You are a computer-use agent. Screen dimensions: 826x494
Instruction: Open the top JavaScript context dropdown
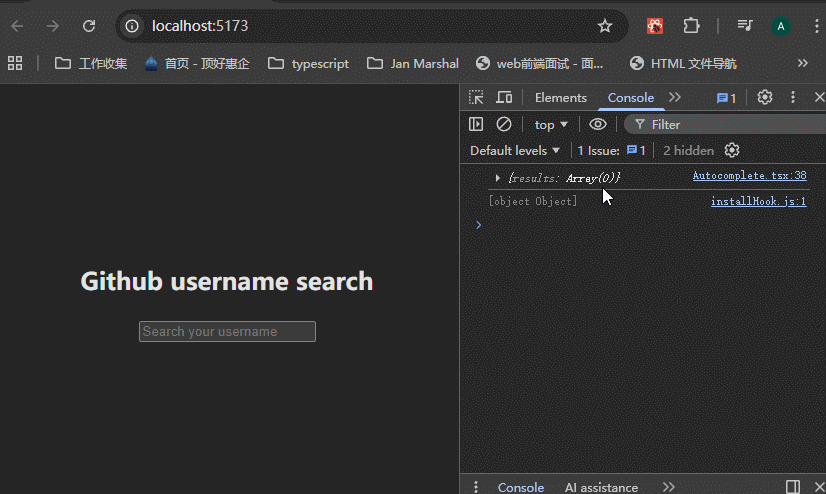pyautogui.click(x=551, y=124)
